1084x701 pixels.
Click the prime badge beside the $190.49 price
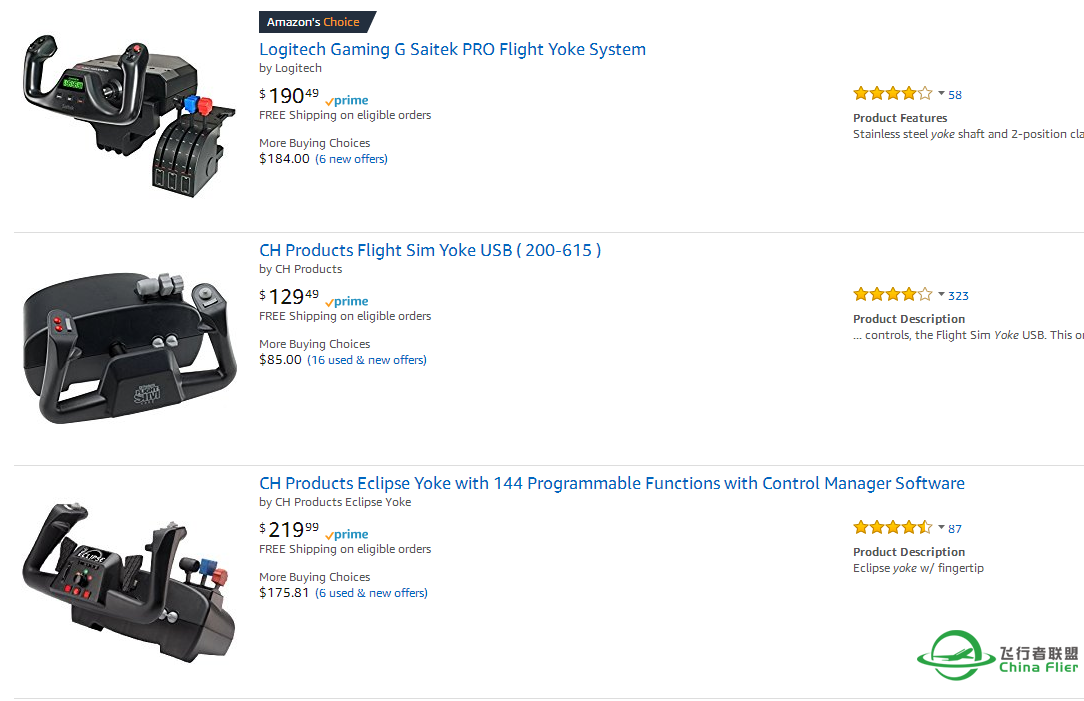346,101
